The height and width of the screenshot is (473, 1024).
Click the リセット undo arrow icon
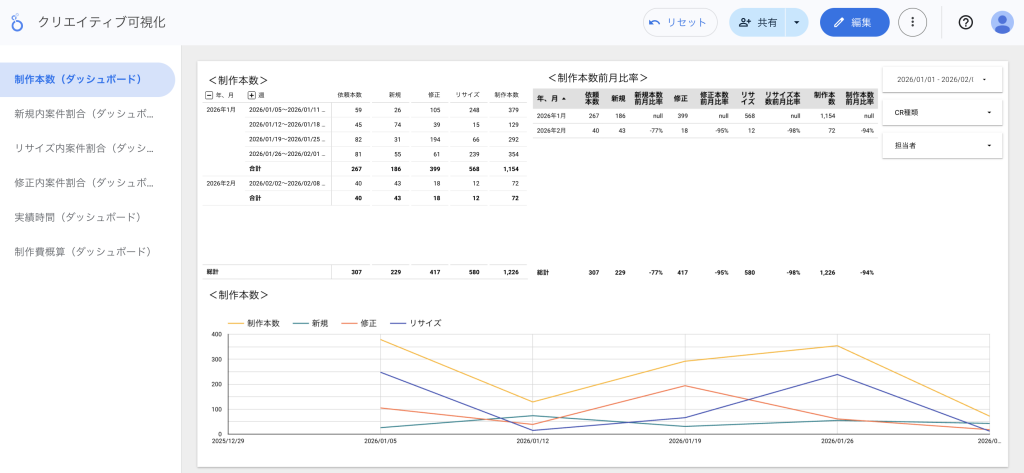654,22
